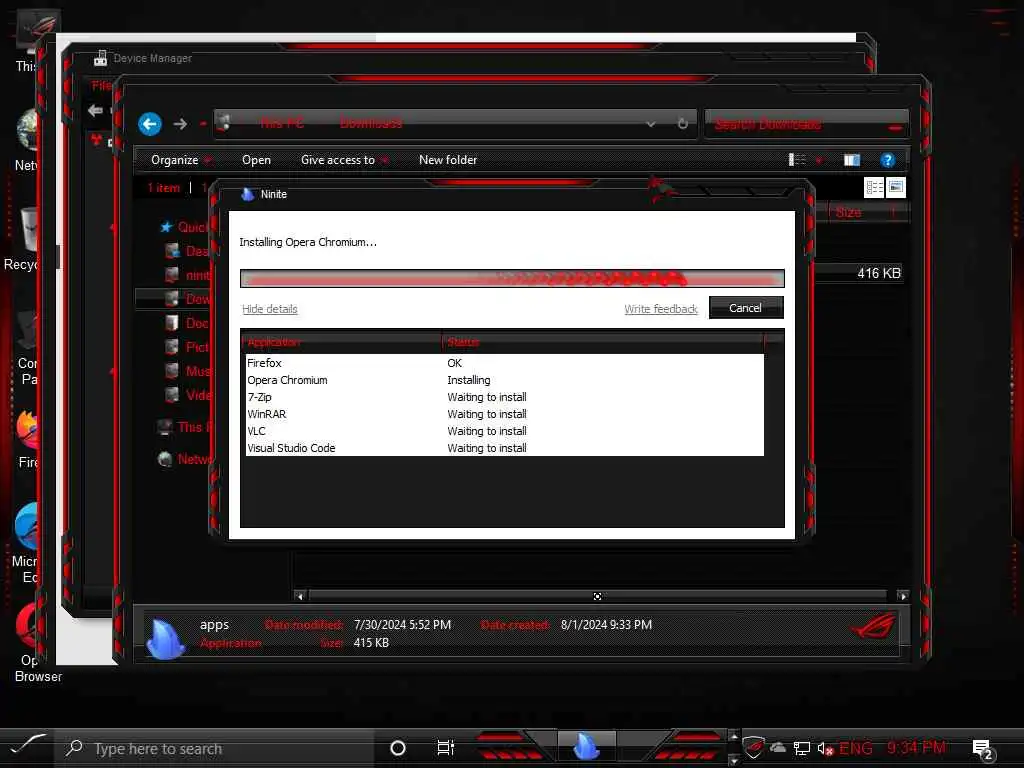Expand the address bar history dropdown
Viewport: 1024px width, 768px height.
[x=650, y=123]
